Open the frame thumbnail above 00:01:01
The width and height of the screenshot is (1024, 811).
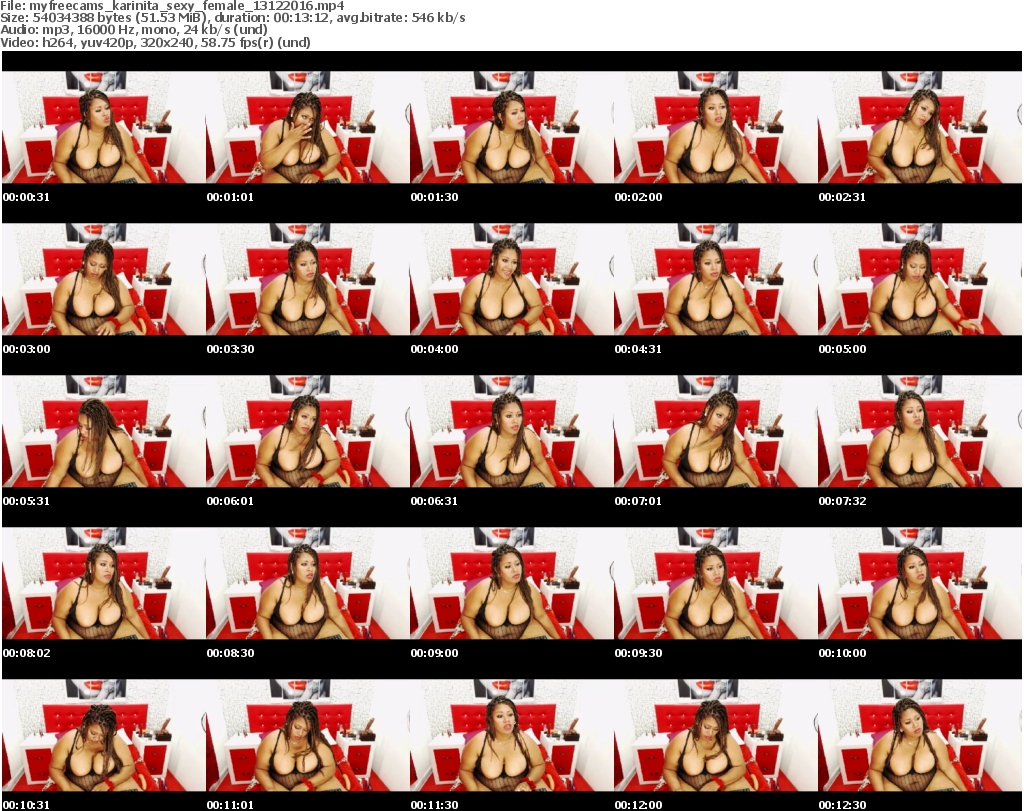(x=308, y=127)
